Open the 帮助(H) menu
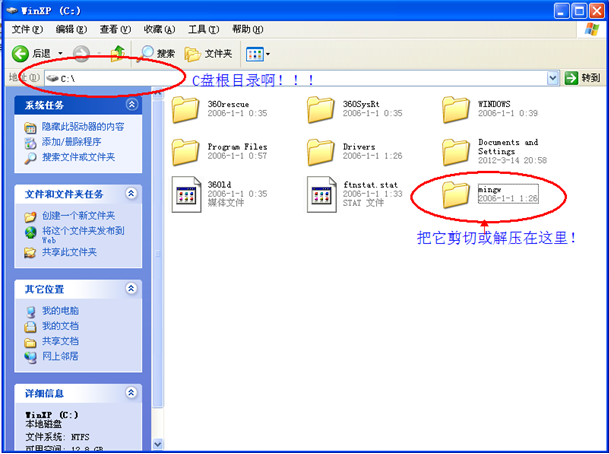This screenshot has width=609, height=454. 247,30
